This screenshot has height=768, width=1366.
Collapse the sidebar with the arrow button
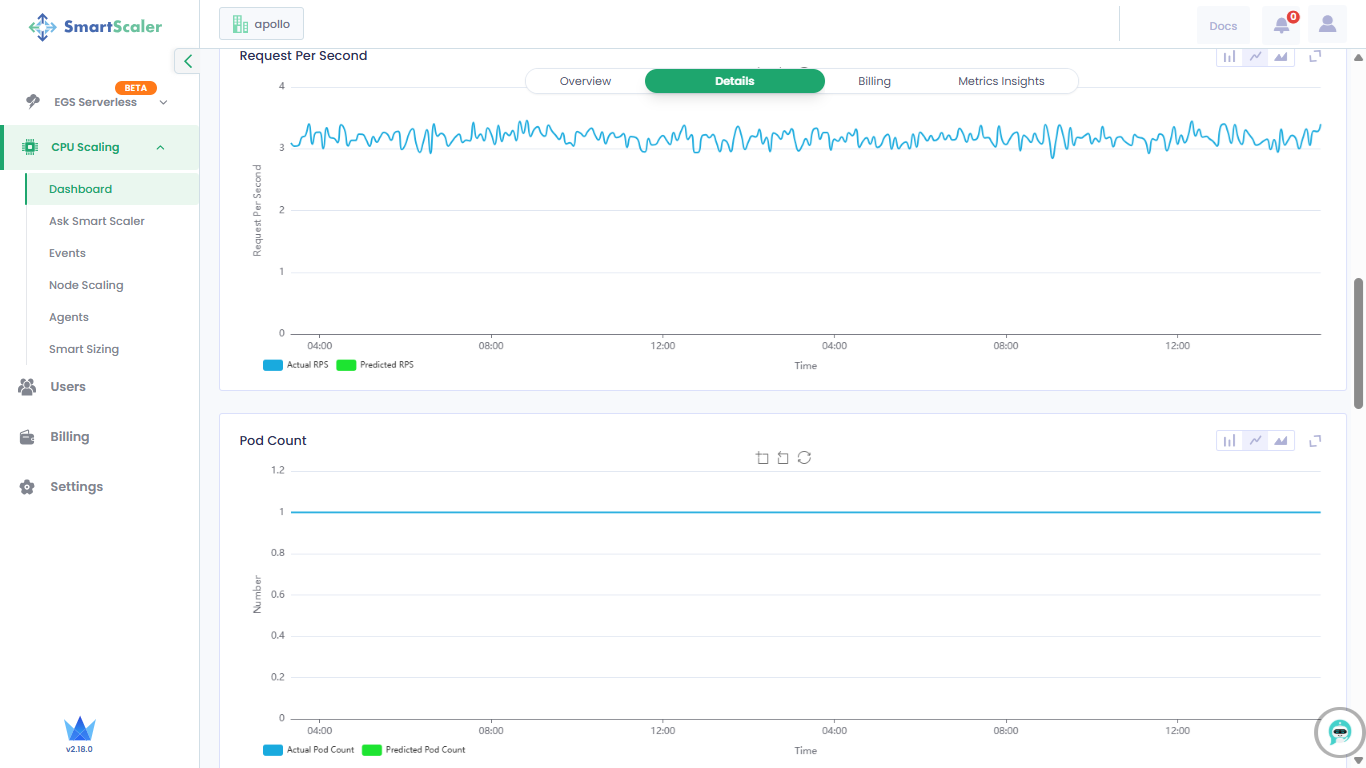pyautogui.click(x=187, y=61)
